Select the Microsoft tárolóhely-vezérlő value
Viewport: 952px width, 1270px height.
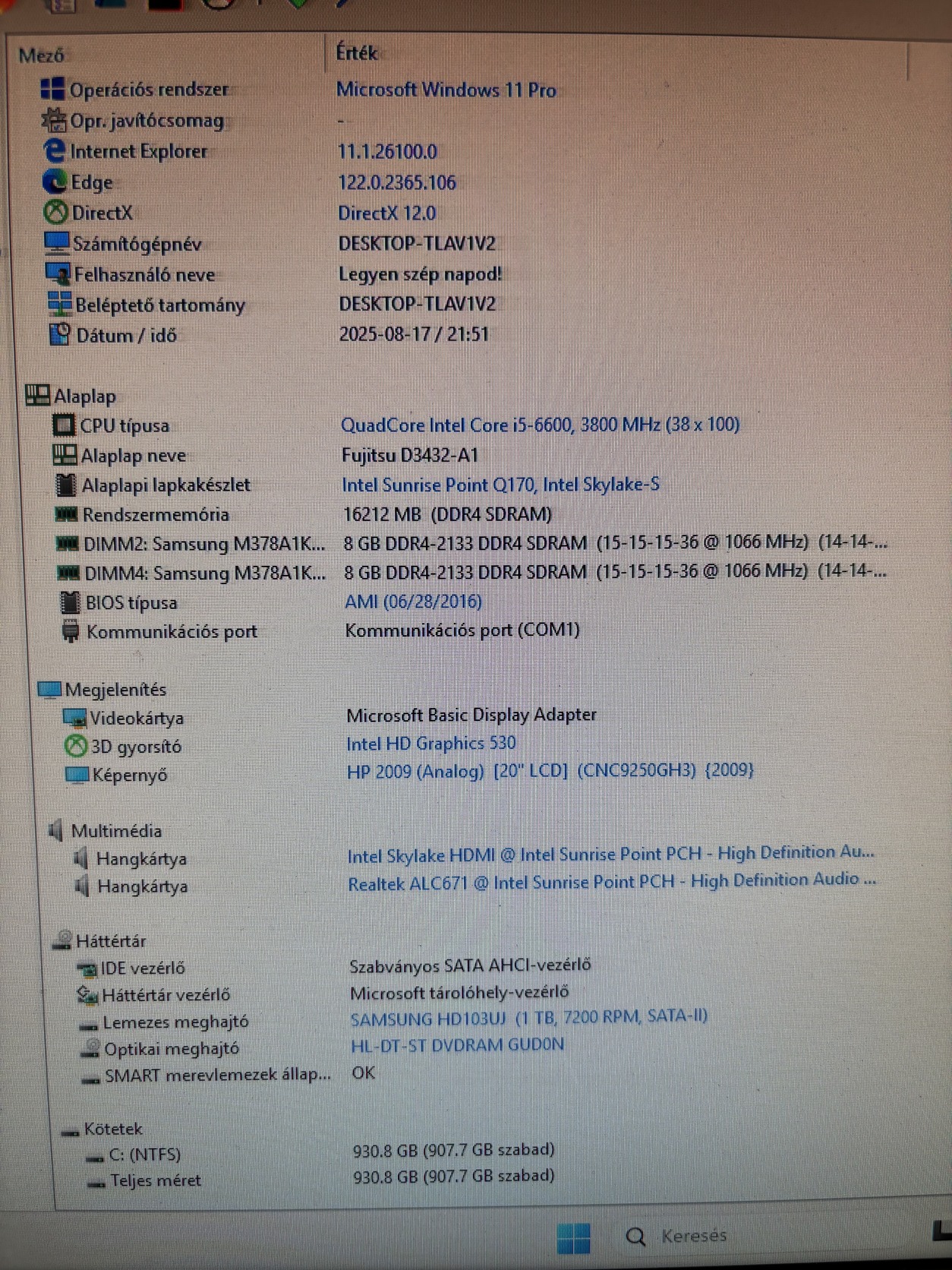(459, 992)
